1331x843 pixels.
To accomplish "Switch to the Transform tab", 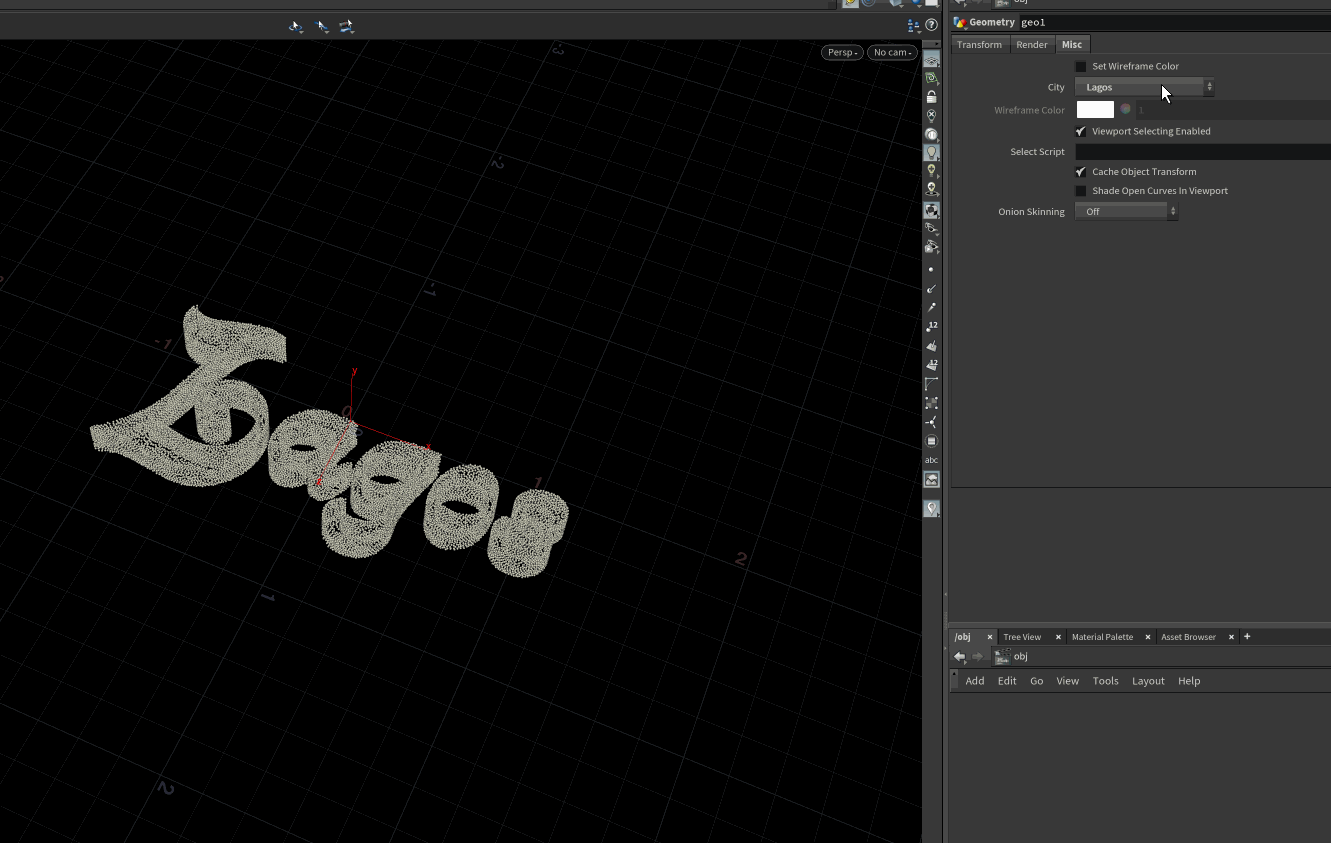I will click(x=979, y=44).
